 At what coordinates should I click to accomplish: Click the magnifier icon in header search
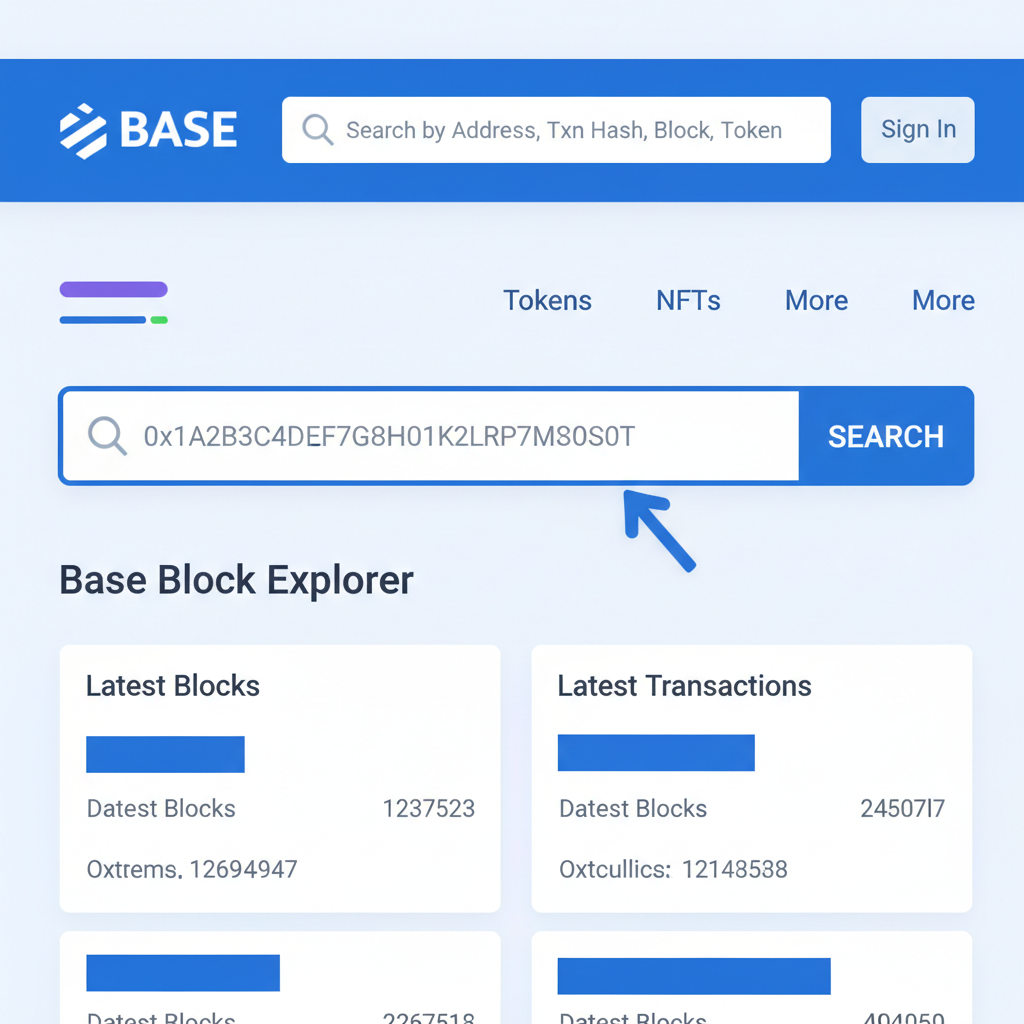point(318,129)
